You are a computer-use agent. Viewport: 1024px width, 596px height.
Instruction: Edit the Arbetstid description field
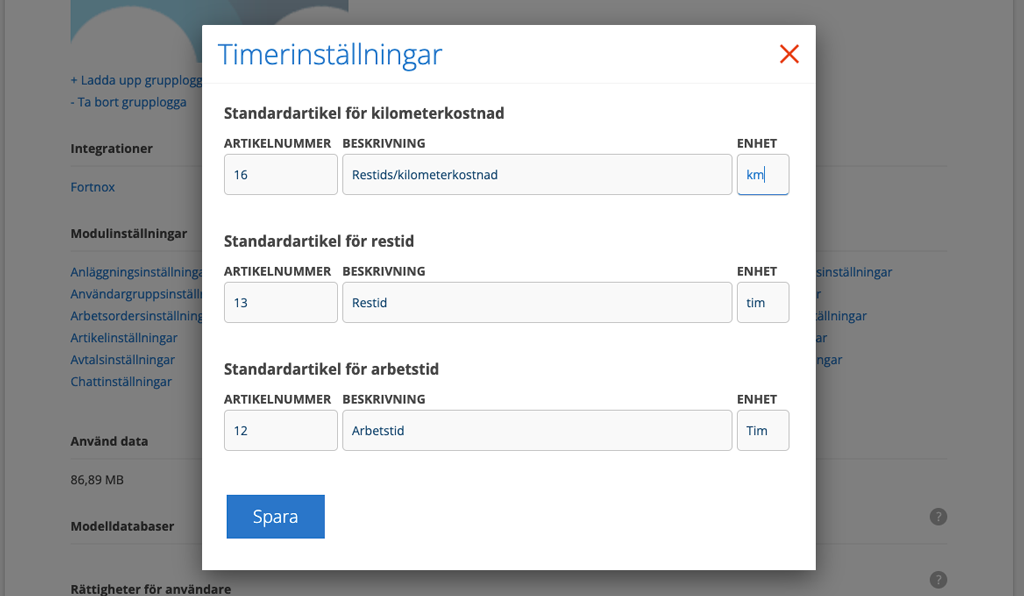tap(537, 430)
